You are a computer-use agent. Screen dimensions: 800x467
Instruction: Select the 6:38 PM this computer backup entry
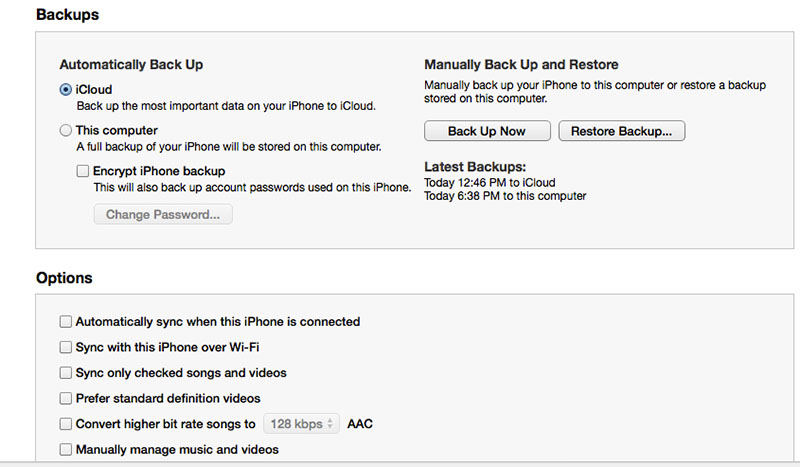click(x=505, y=196)
